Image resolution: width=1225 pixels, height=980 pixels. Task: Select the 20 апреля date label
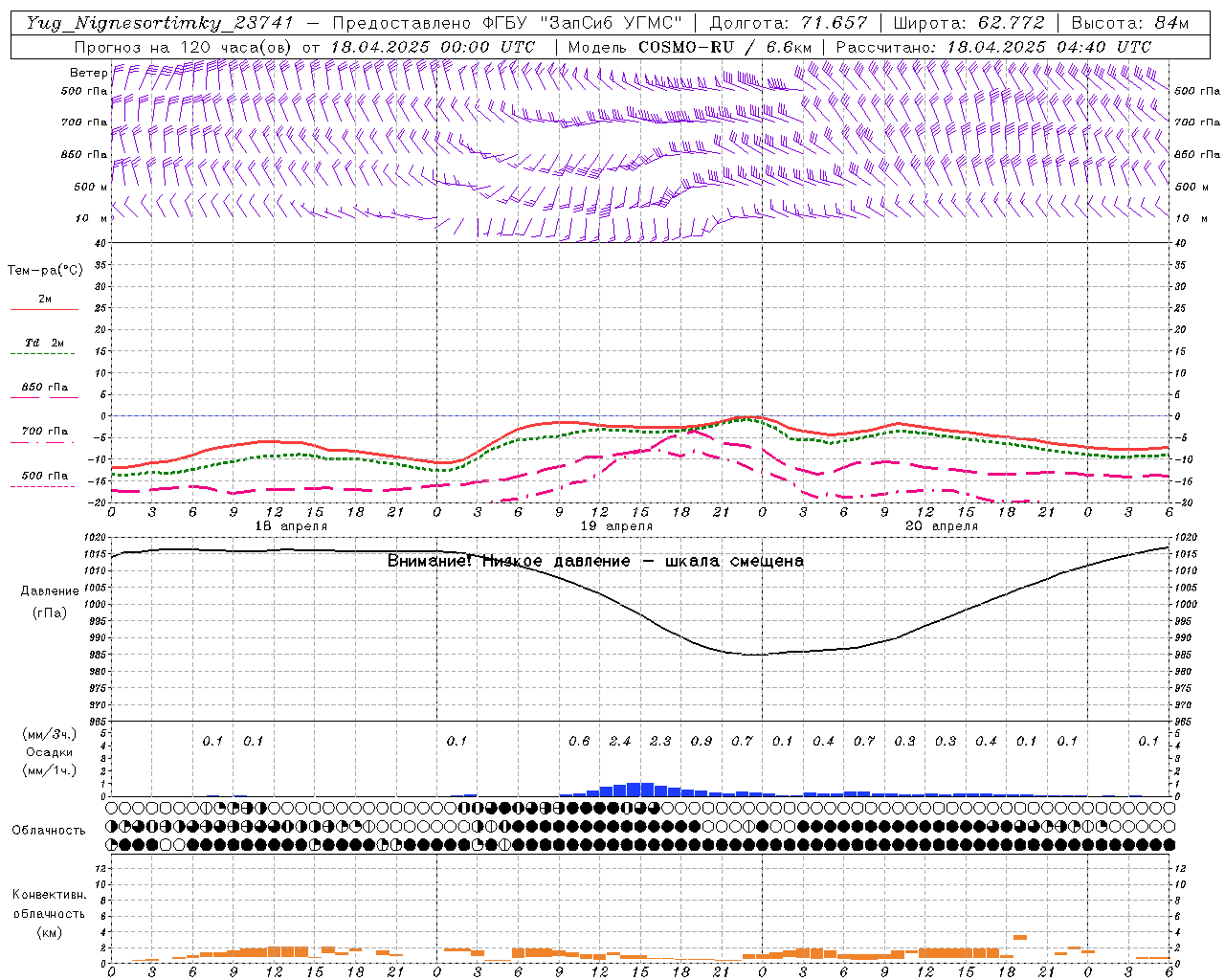[x=942, y=526]
